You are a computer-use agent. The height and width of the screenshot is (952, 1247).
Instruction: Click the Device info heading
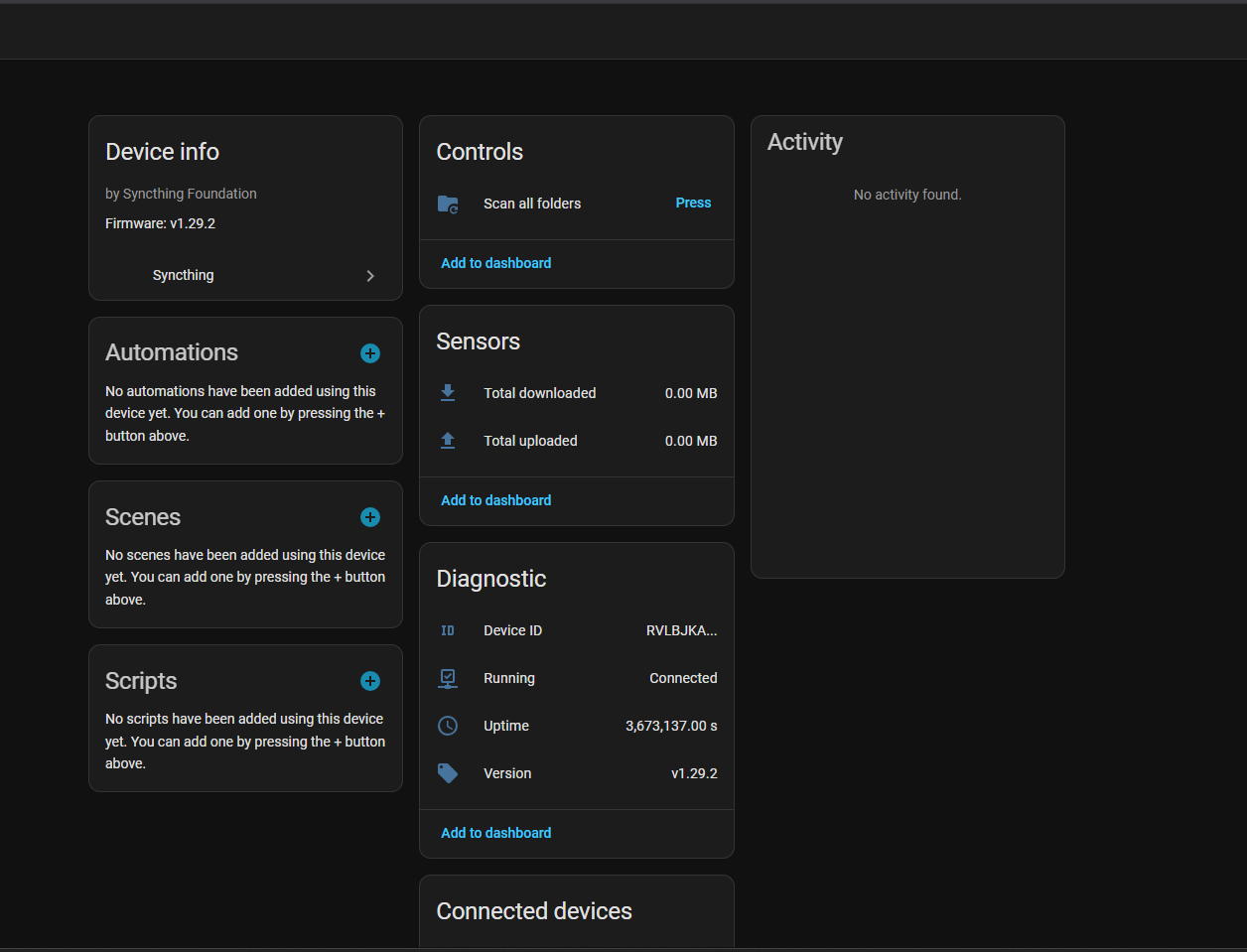click(x=163, y=152)
